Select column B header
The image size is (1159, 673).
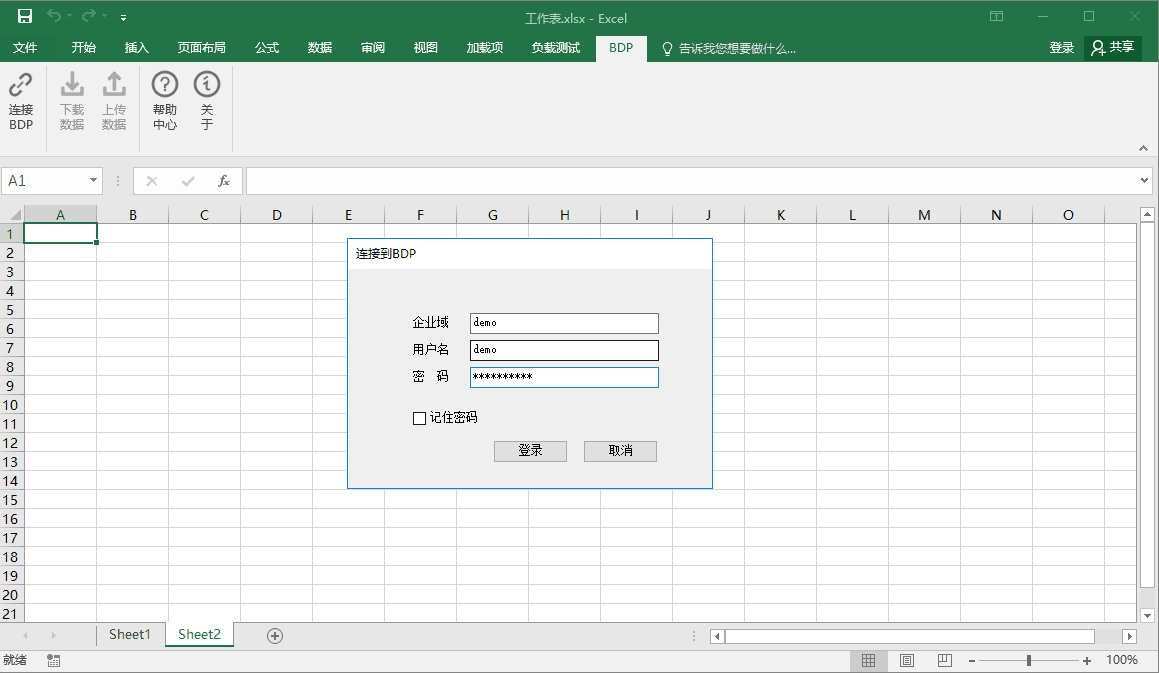point(133,215)
